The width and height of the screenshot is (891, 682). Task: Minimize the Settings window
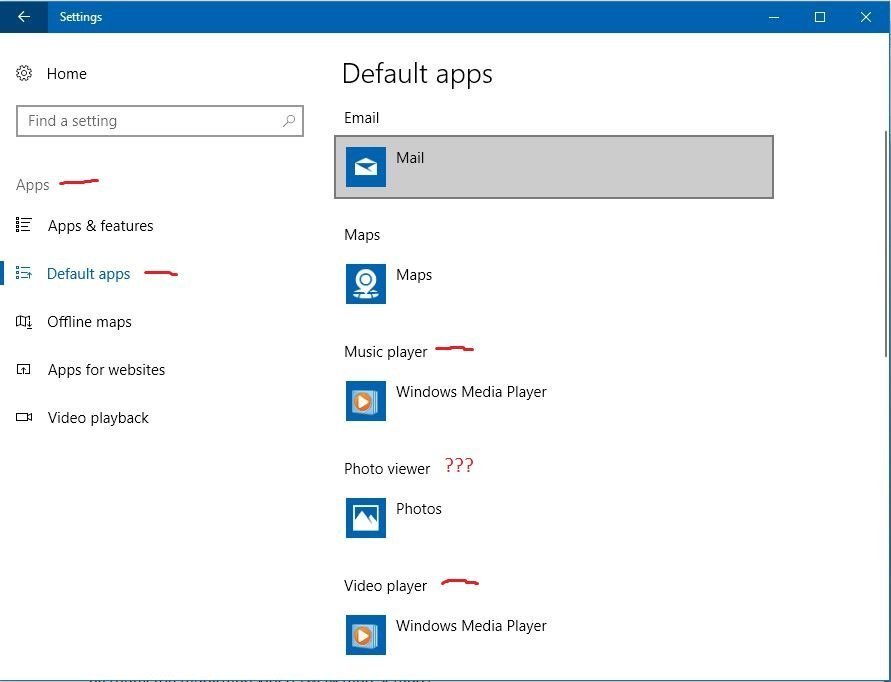point(773,17)
